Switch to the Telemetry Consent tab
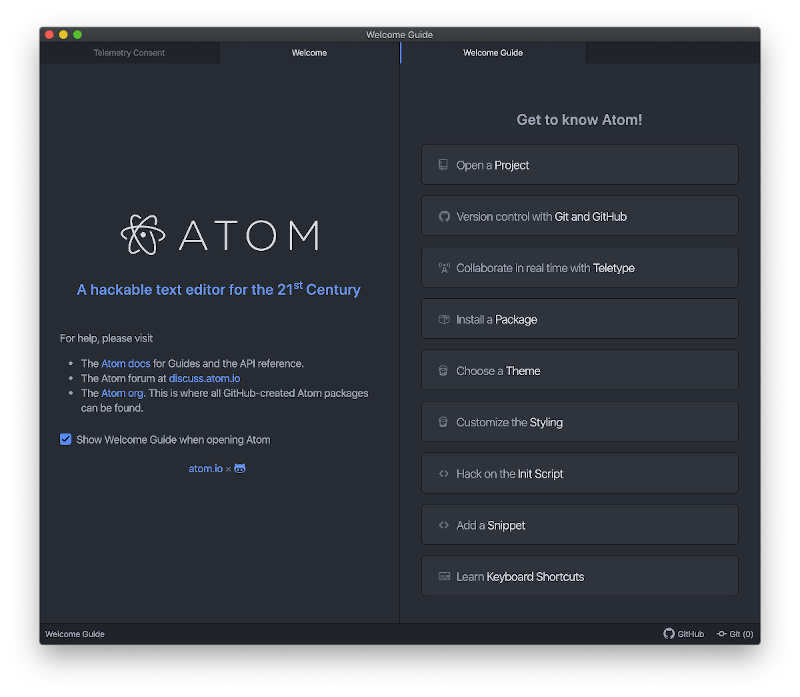The height and width of the screenshot is (697, 800). click(130, 52)
